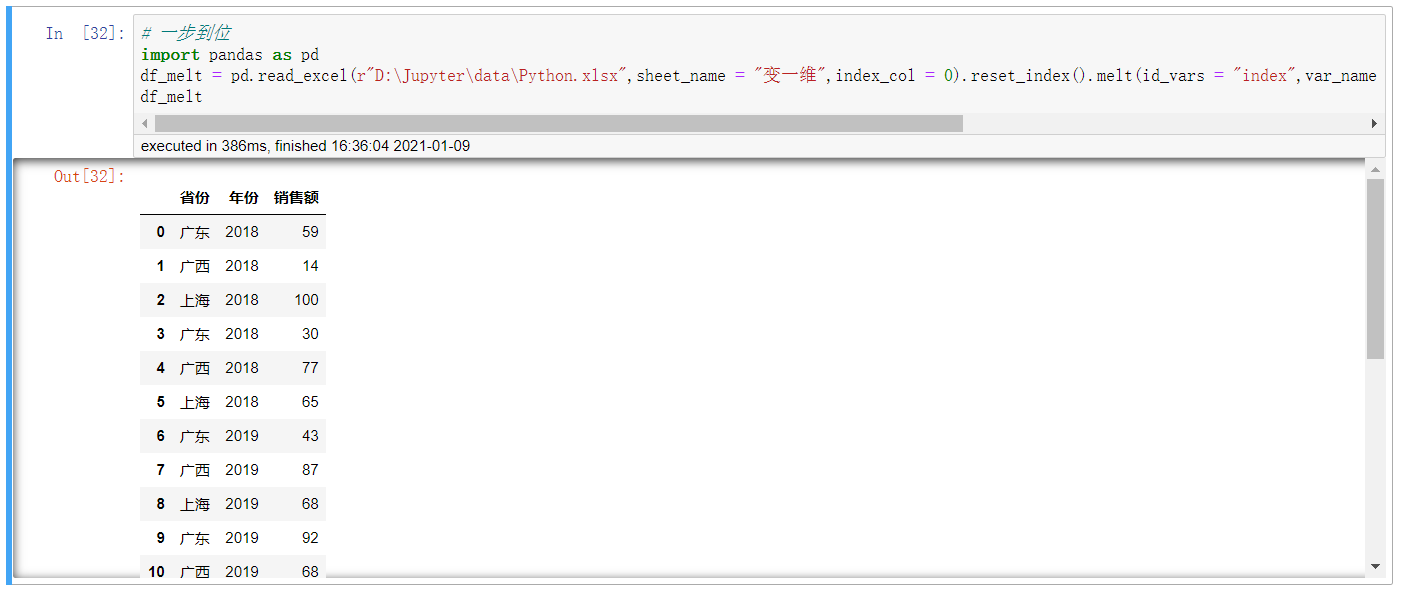
Task: Click sales value 100 in row 2
Action: click(x=306, y=300)
